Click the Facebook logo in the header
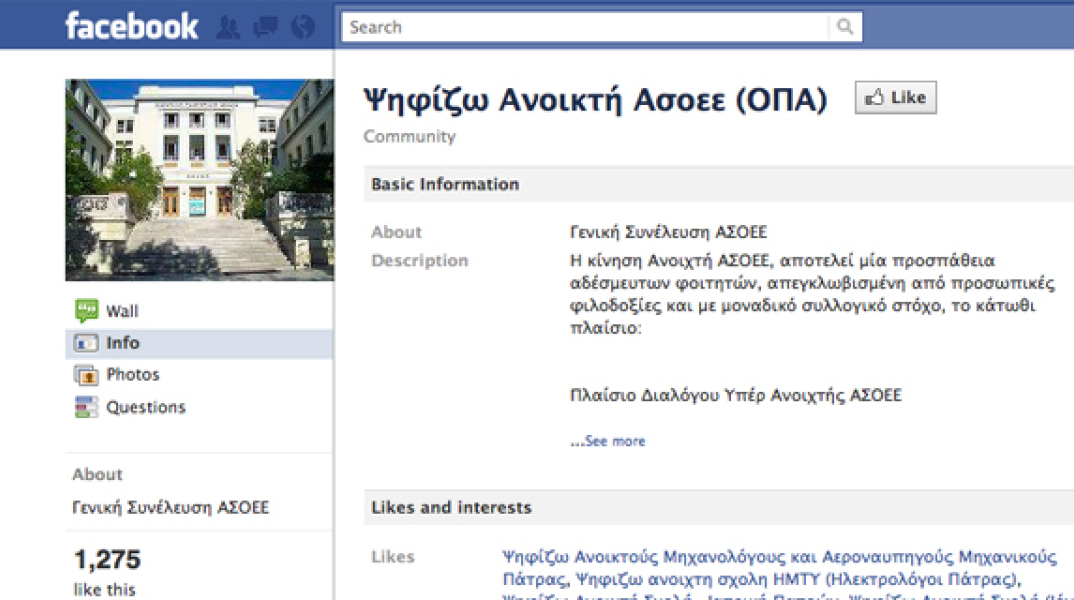 (131, 26)
